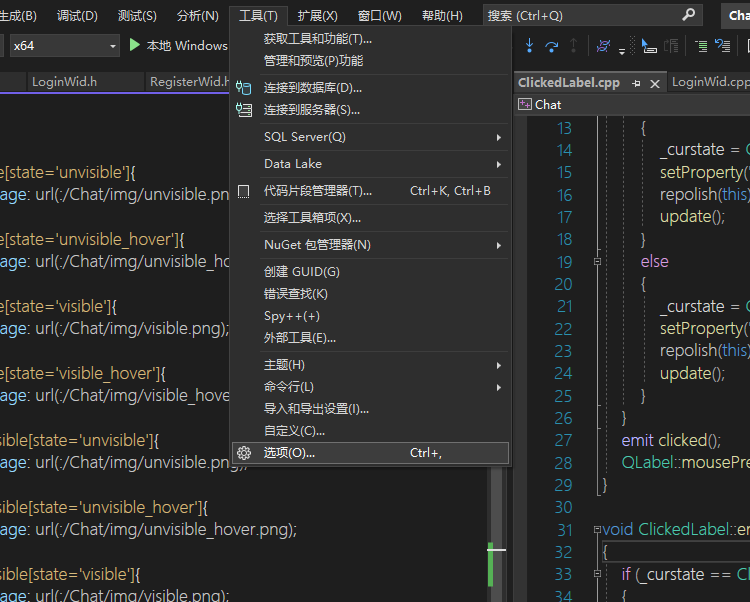
Task: Choose 连接到服务器(S)... from the menu
Action: (x=370, y=110)
